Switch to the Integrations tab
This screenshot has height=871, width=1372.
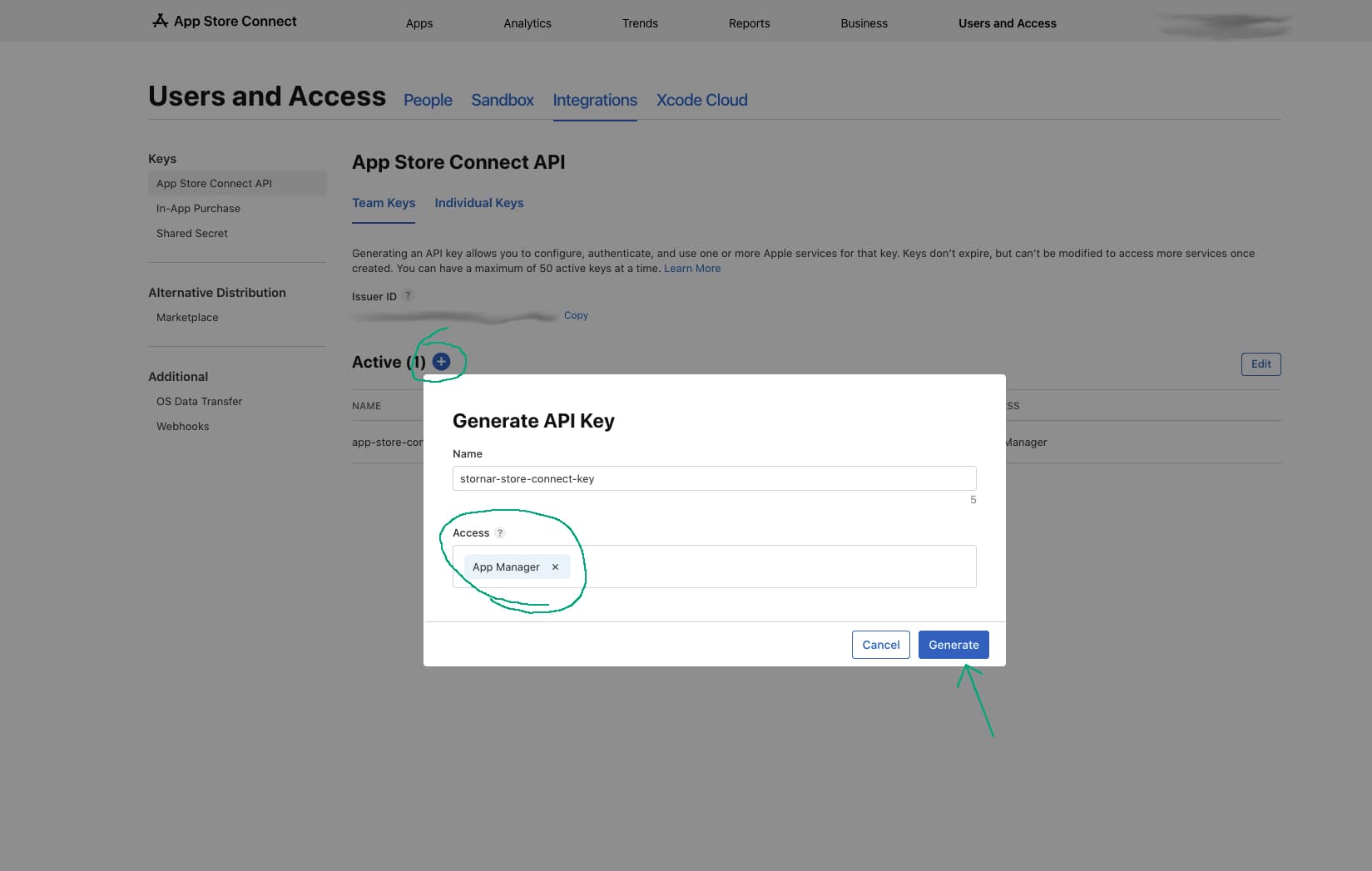pyautogui.click(x=595, y=100)
